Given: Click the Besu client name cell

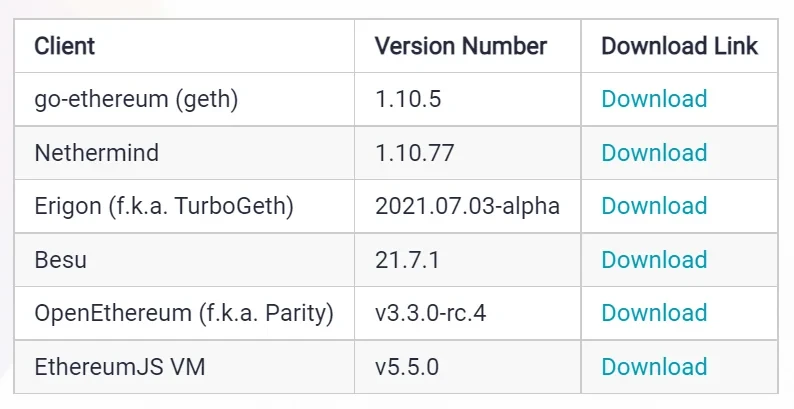Looking at the screenshot, I should [61, 260].
